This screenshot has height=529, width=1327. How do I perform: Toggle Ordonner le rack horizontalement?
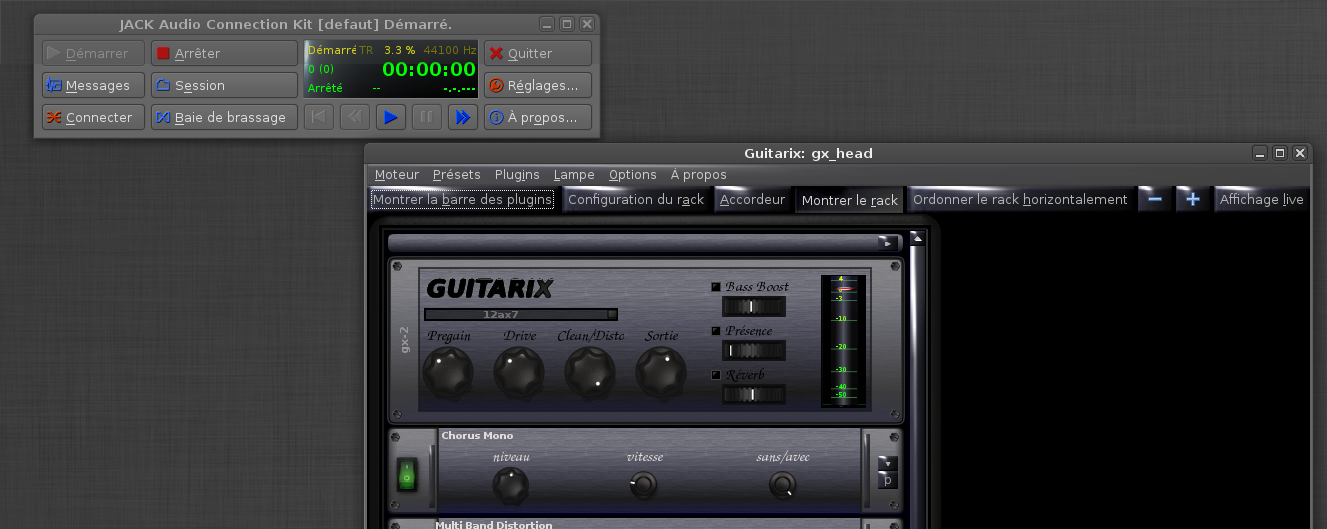point(1020,199)
